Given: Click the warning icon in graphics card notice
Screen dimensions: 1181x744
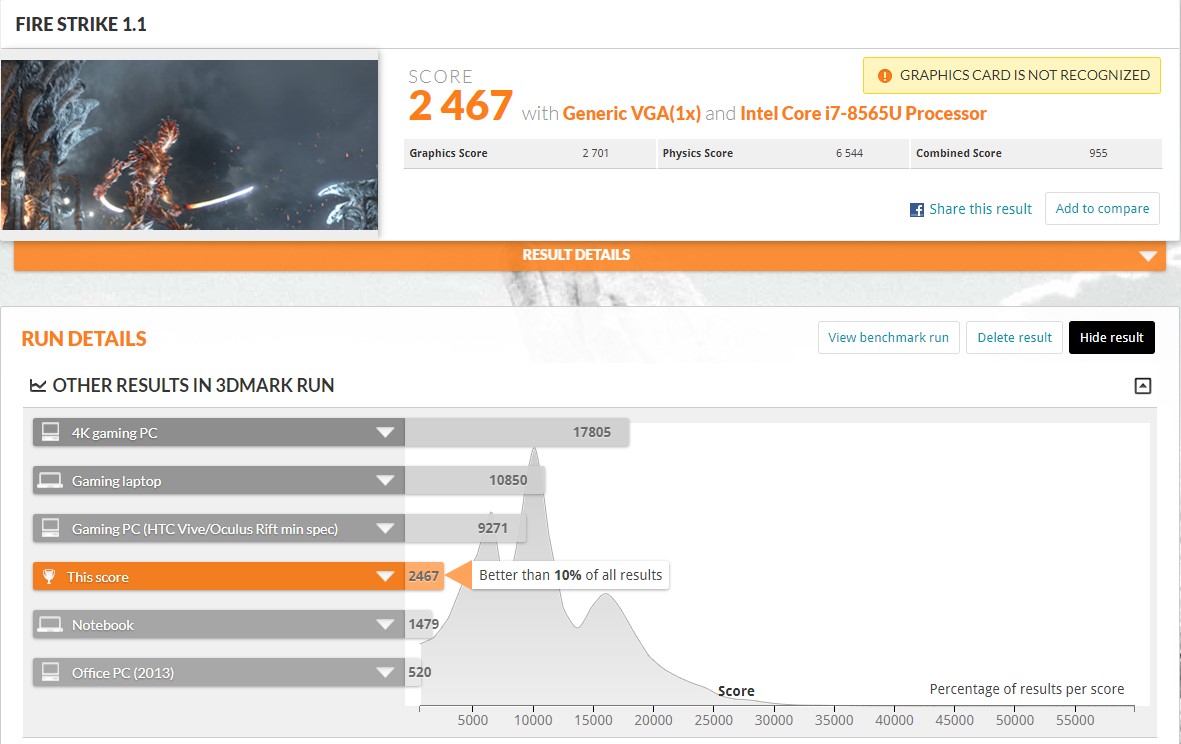Looking at the screenshot, I should (x=884, y=75).
